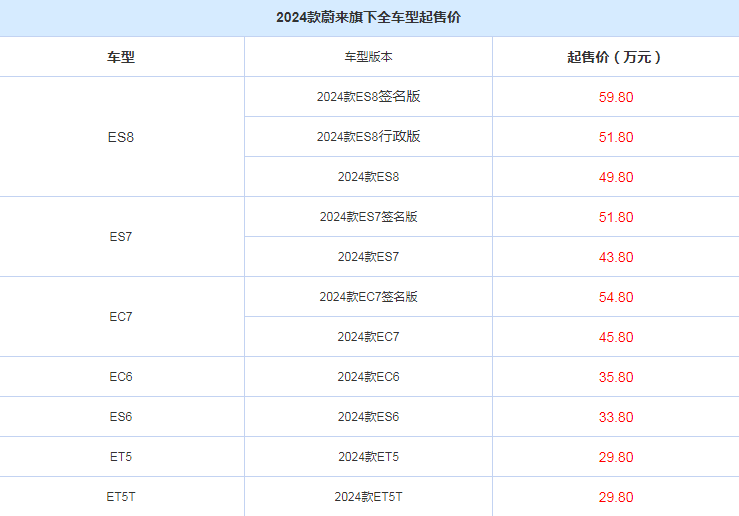Click the price 29.80 in the 2024款ET5T row
The width and height of the screenshot is (739, 516).
616,497
